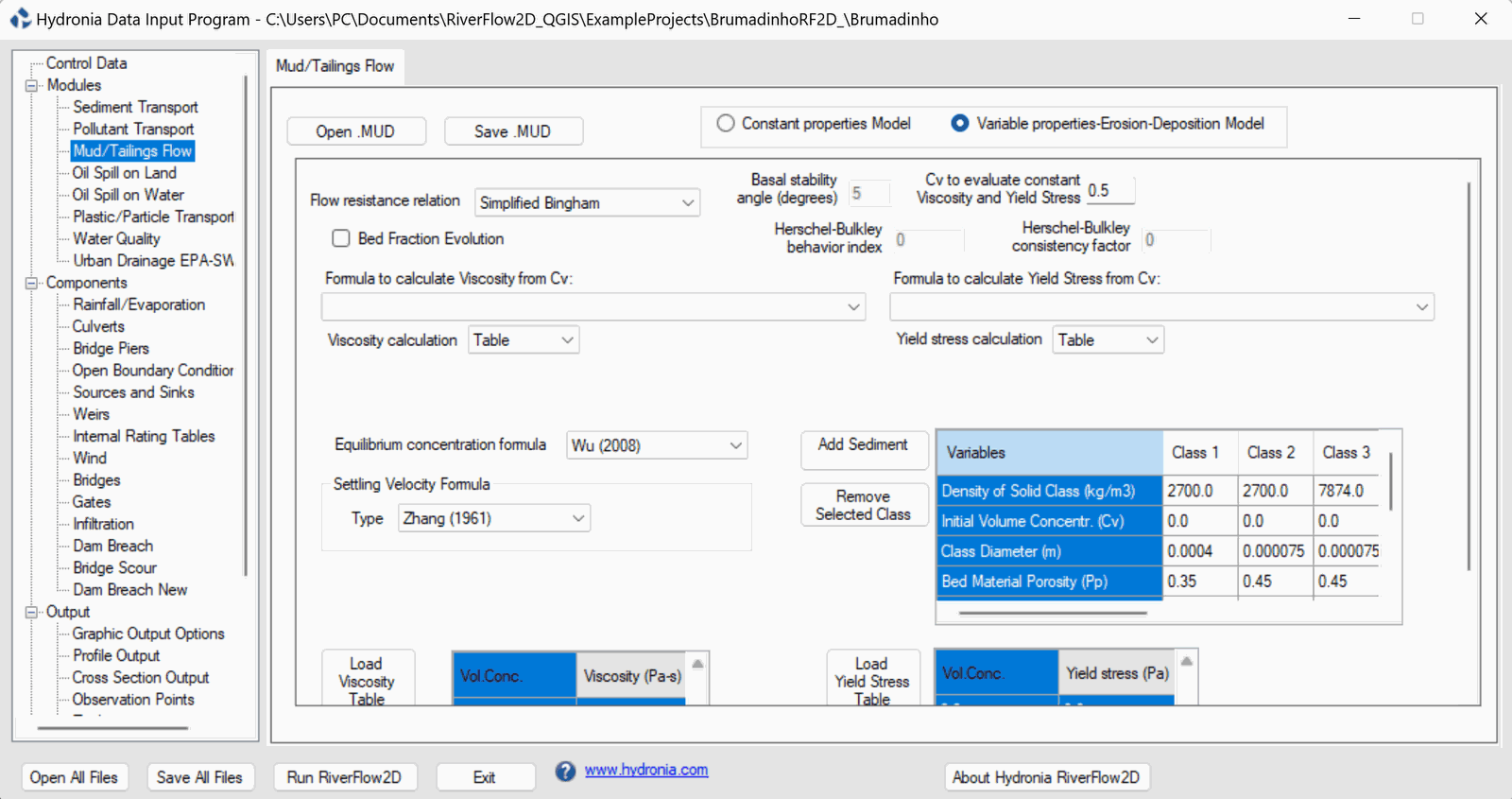Collapse the Components tree node
Viewport: 1512px width, 799px height.
tap(32, 283)
